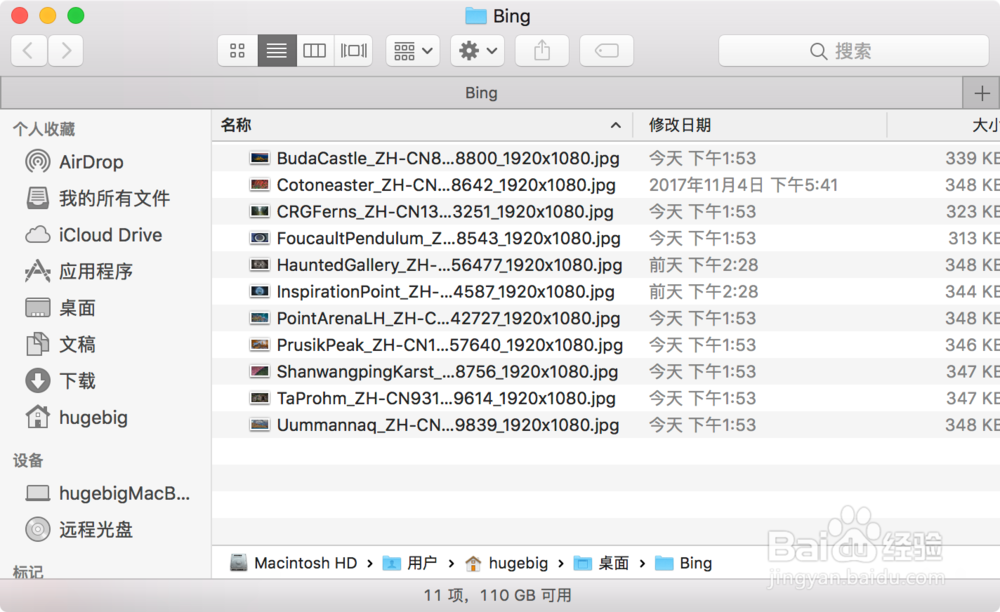Open 文稿 in the sidebar
This screenshot has width=1000, height=612.
(61, 344)
